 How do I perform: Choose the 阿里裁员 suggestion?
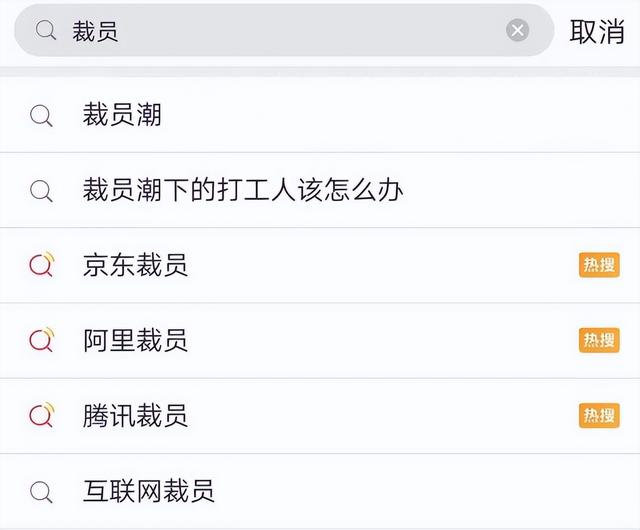pos(135,340)
